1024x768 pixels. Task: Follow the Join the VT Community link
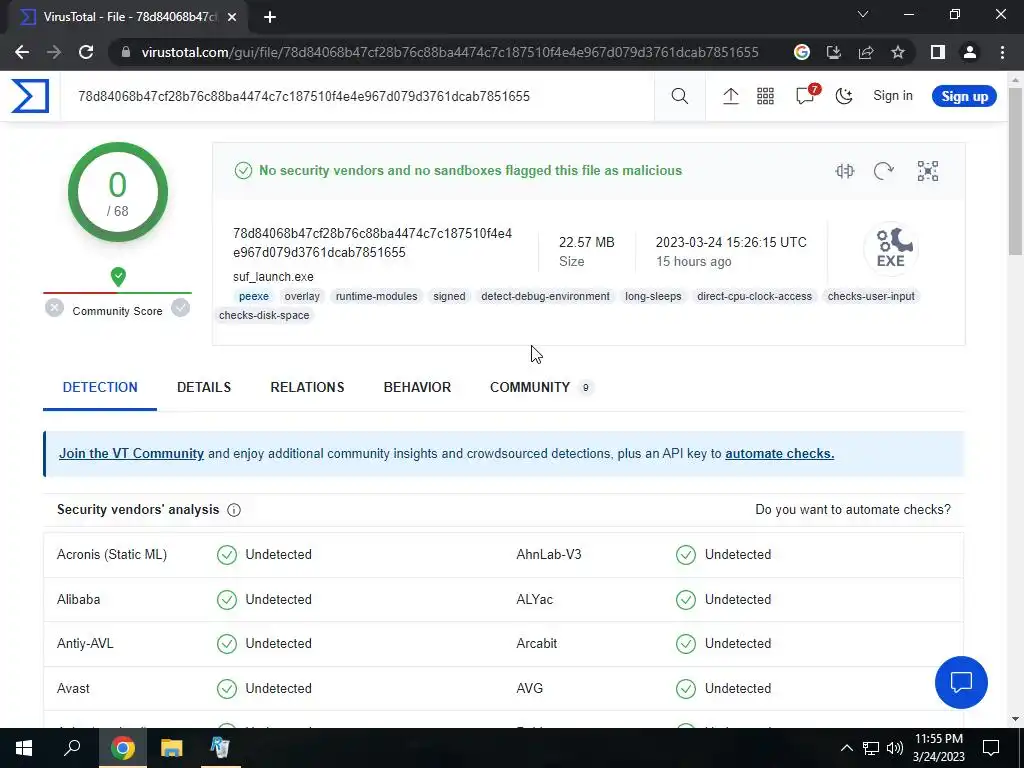(x=131, y=454)
